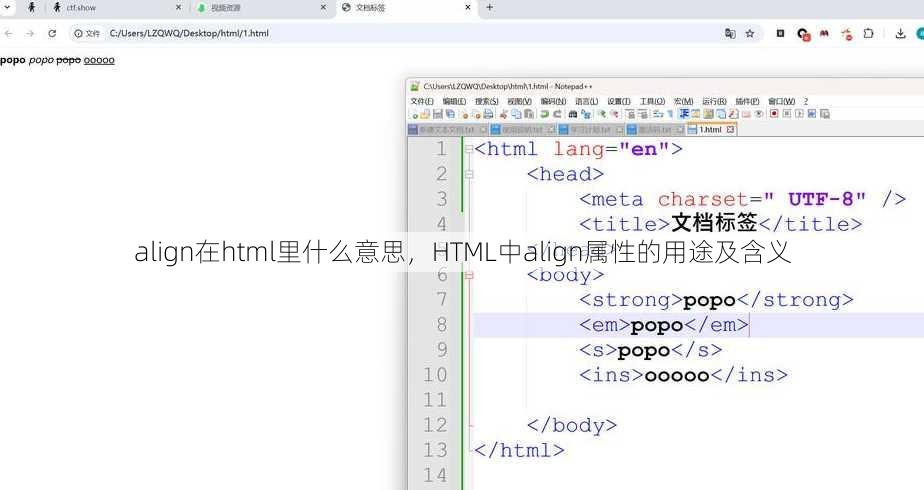Toggle vertical scroll sync in Notepad++ toolbar

point(630,114)
